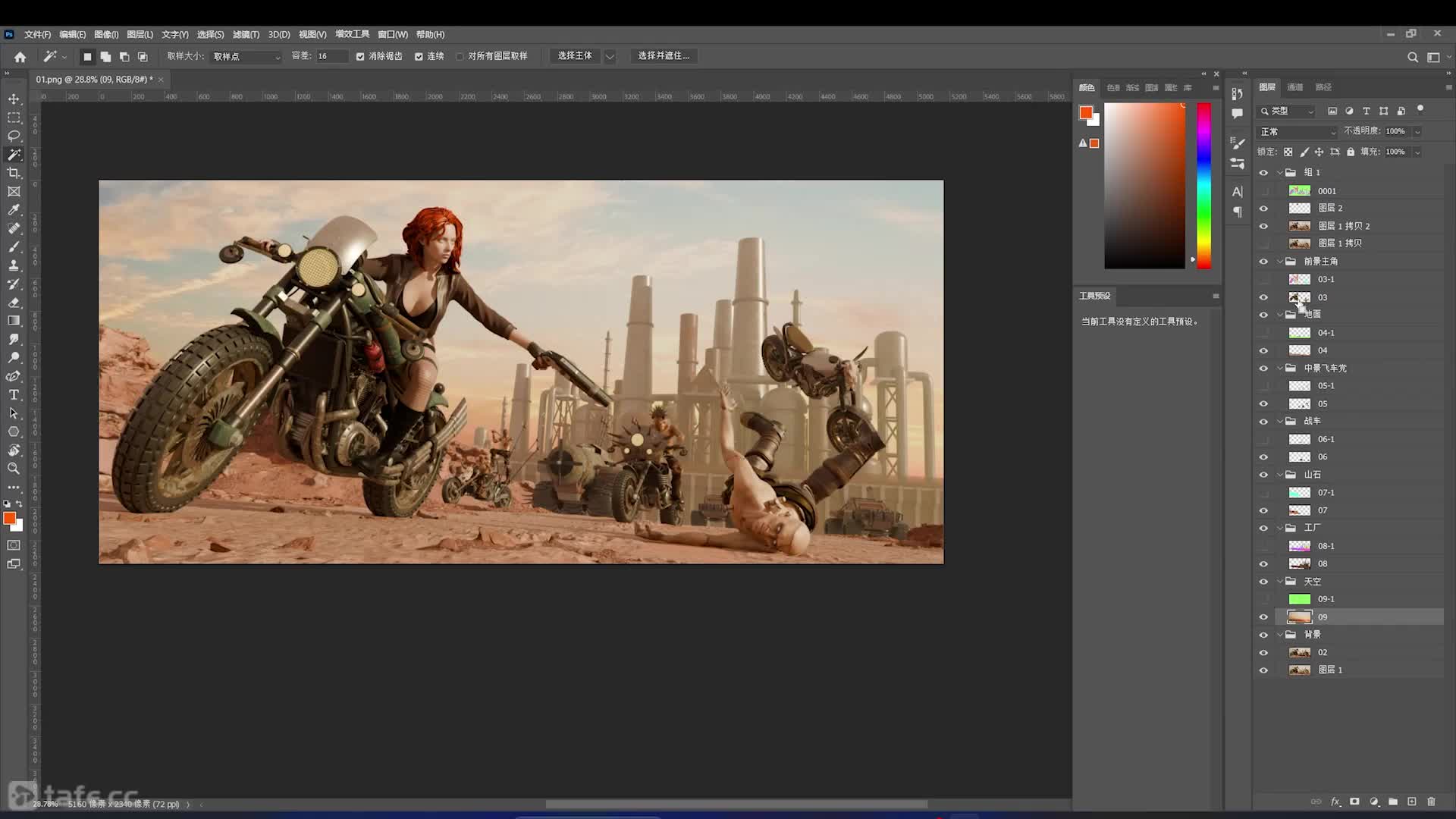Click the hue slider strip

point(1203,186)
